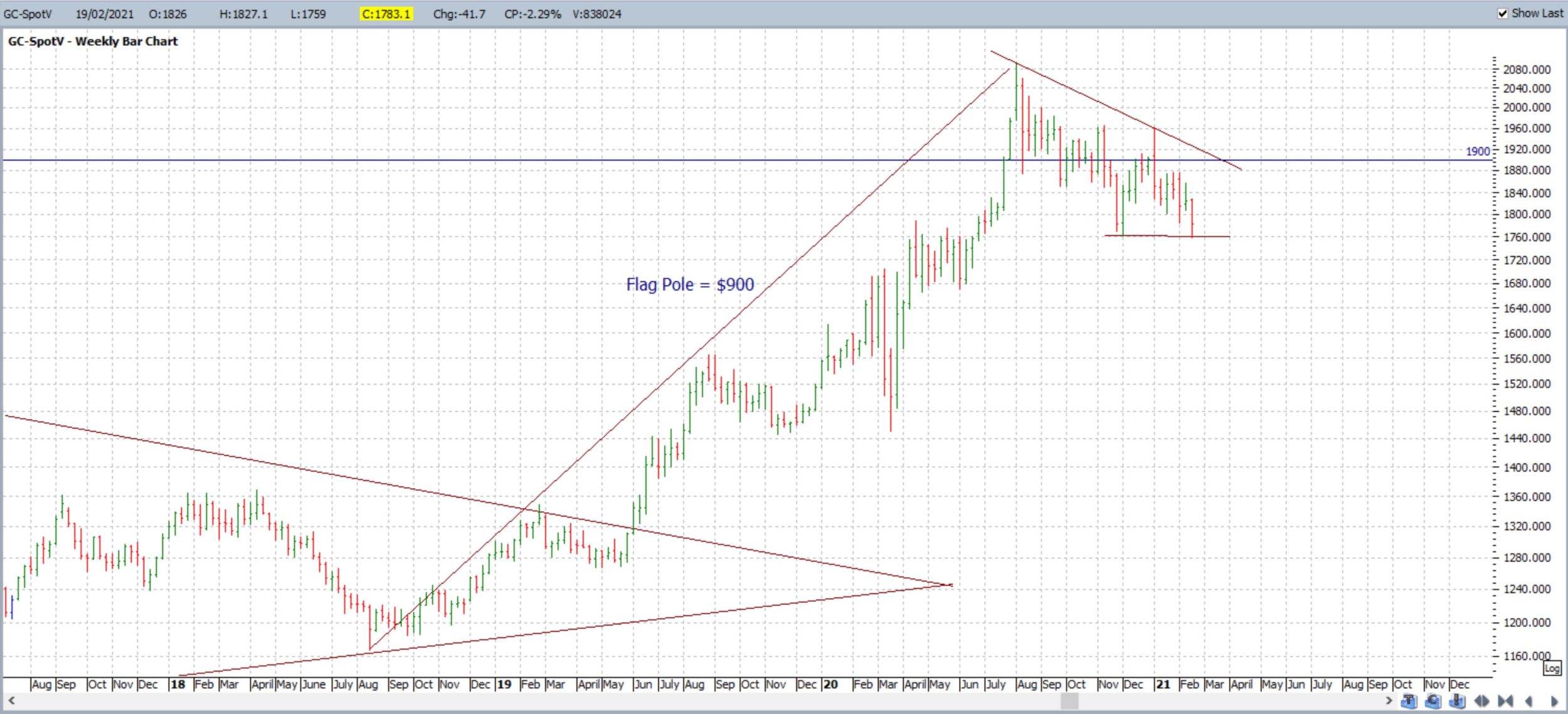
Task: Click the 1760.000 price axis label
Action: pyautogui.click(x=1527, y=237)
